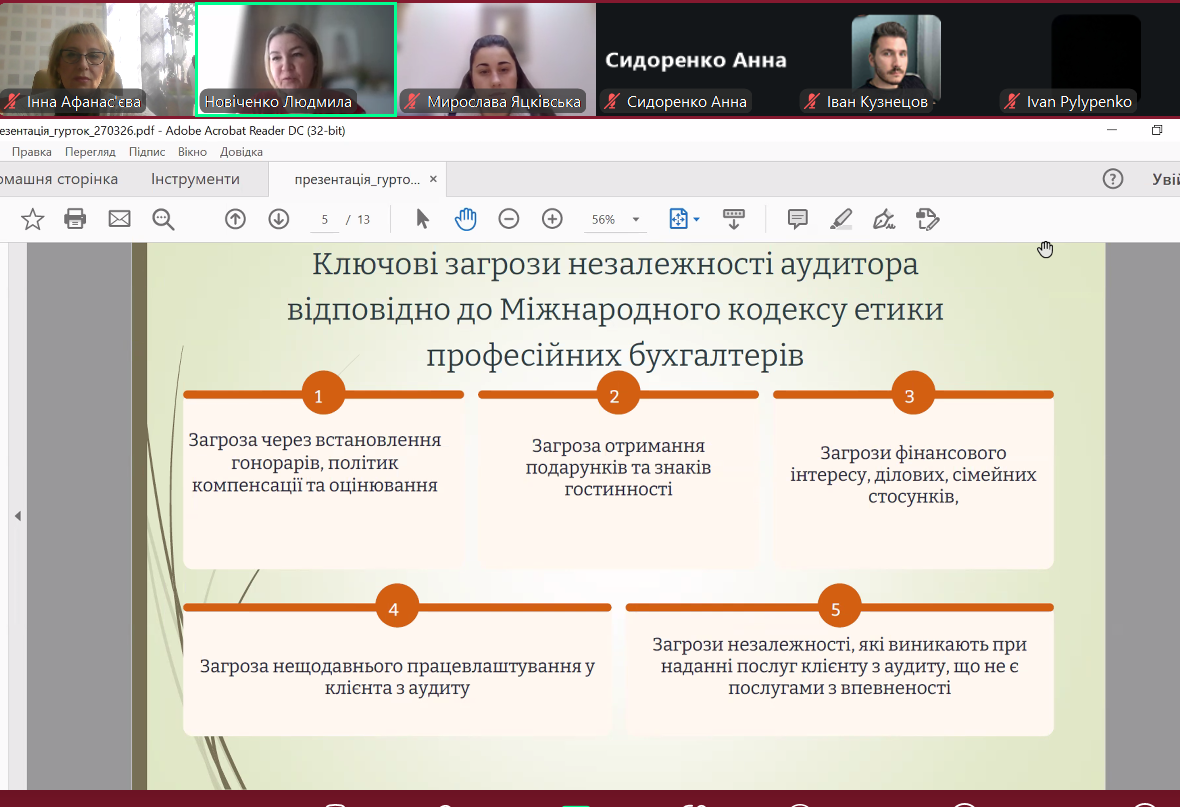This screenshot has width=1180, height=807.
Task: Close the презентація_гурток document tab
Action: (x=433, y=180)
